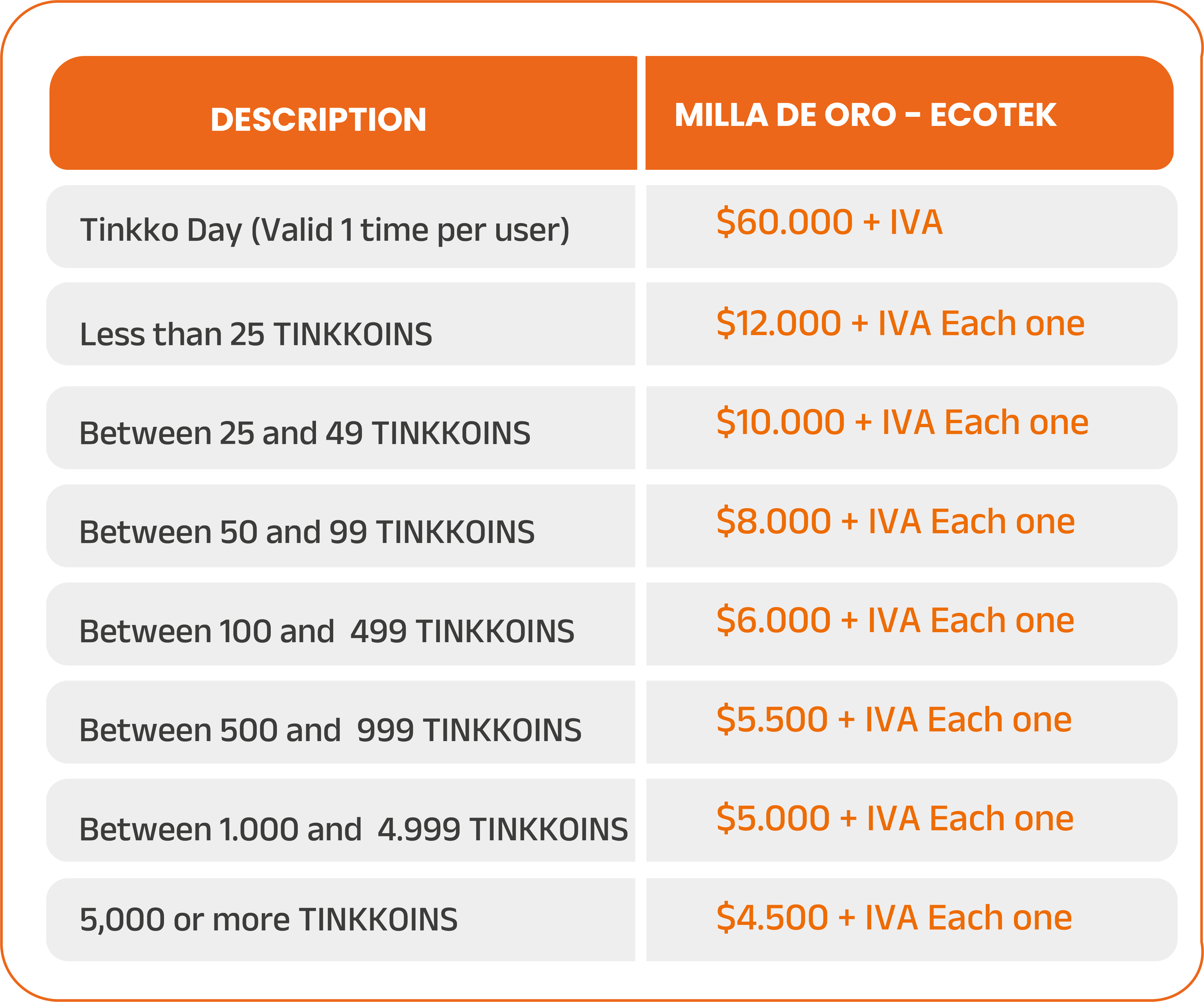Screen dimensions: 1204x1002
Task: Click the $5.000 + IVA Each one price
Action: coord(895,818)
